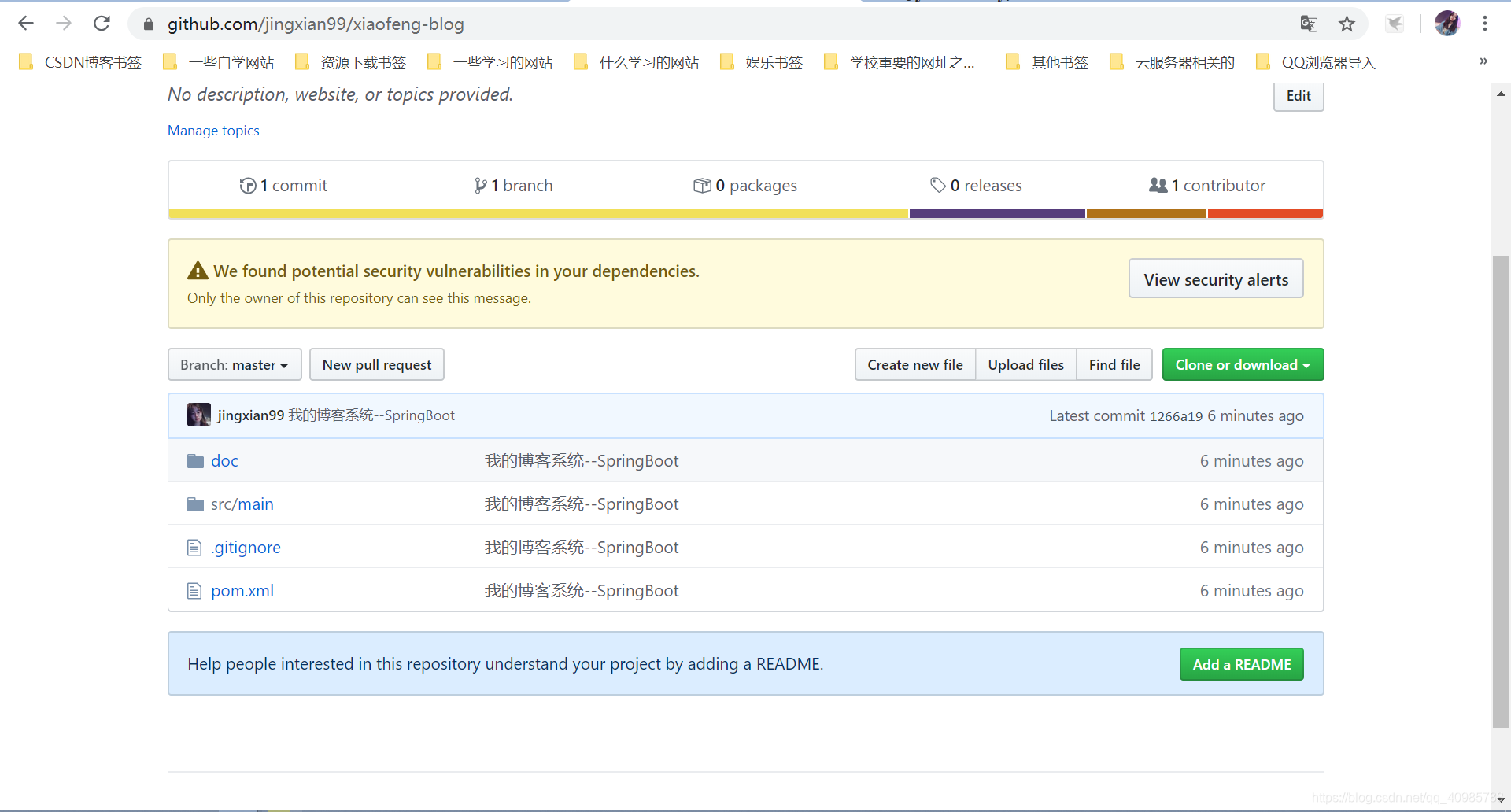This screenshot has height=812, width=1511.
Task: Click the page vertical scrollbar thumb
Action: [x=1501, y=492]
